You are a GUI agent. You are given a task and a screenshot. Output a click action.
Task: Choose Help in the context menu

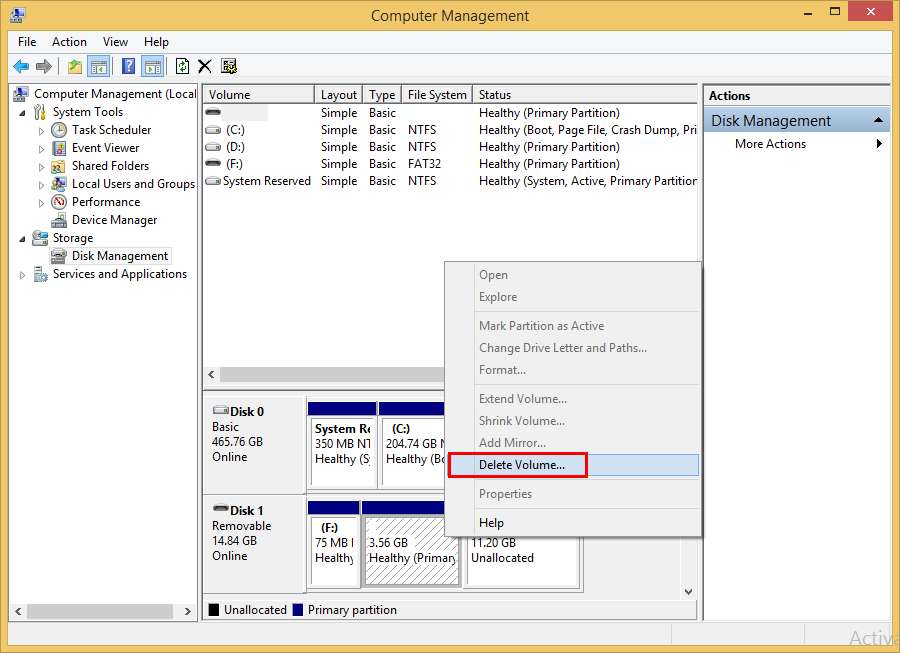(574, 523)
